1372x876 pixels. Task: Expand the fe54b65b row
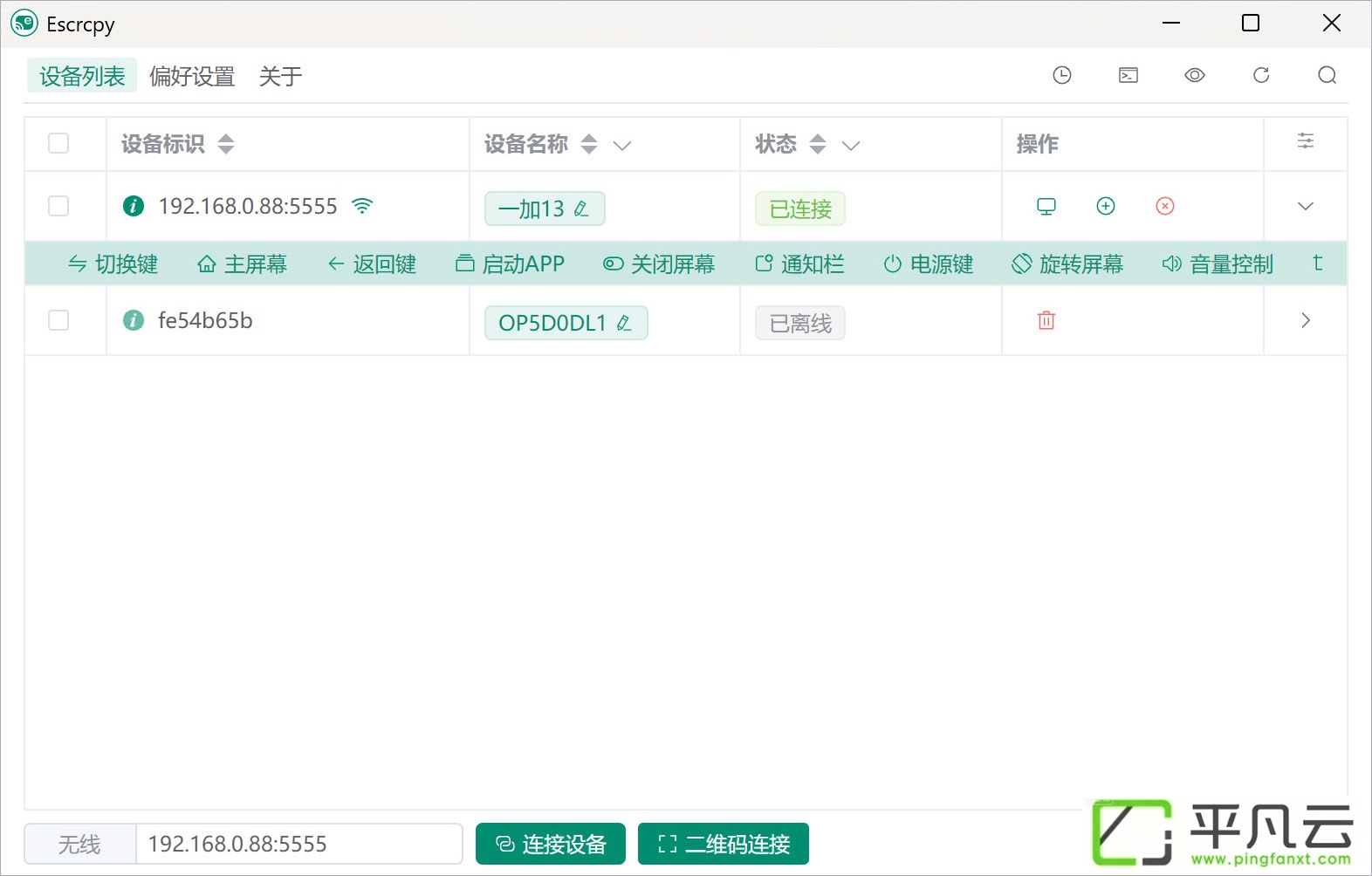[x=1306, y=320]
